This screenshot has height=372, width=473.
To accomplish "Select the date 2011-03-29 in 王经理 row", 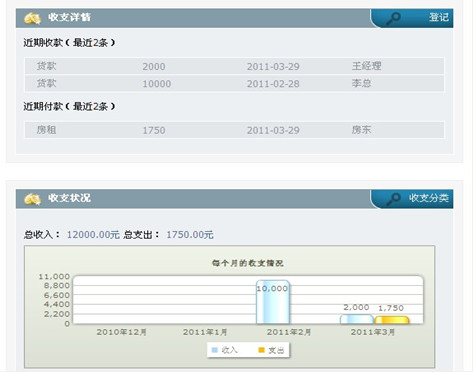I will pyautogui.click(x=273, y=67).
